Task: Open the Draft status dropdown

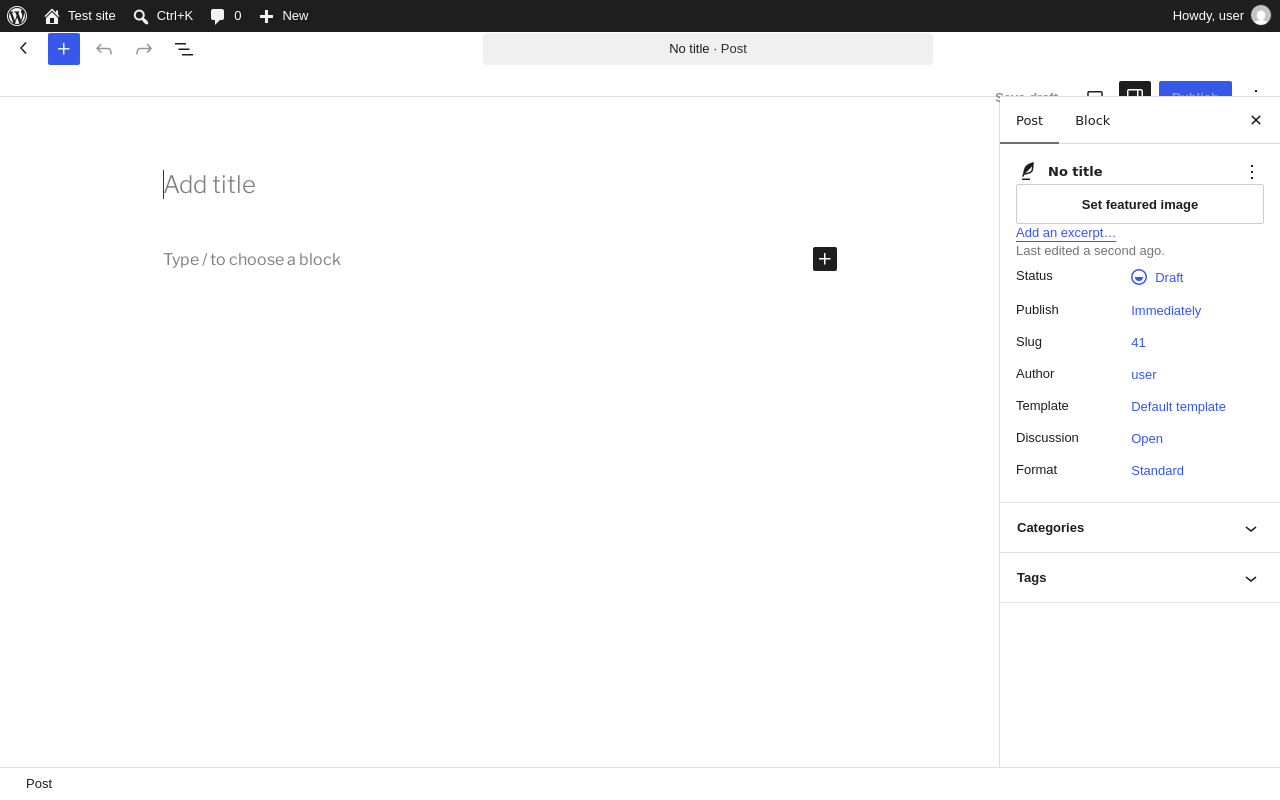Action: (x=1157, y=277)
